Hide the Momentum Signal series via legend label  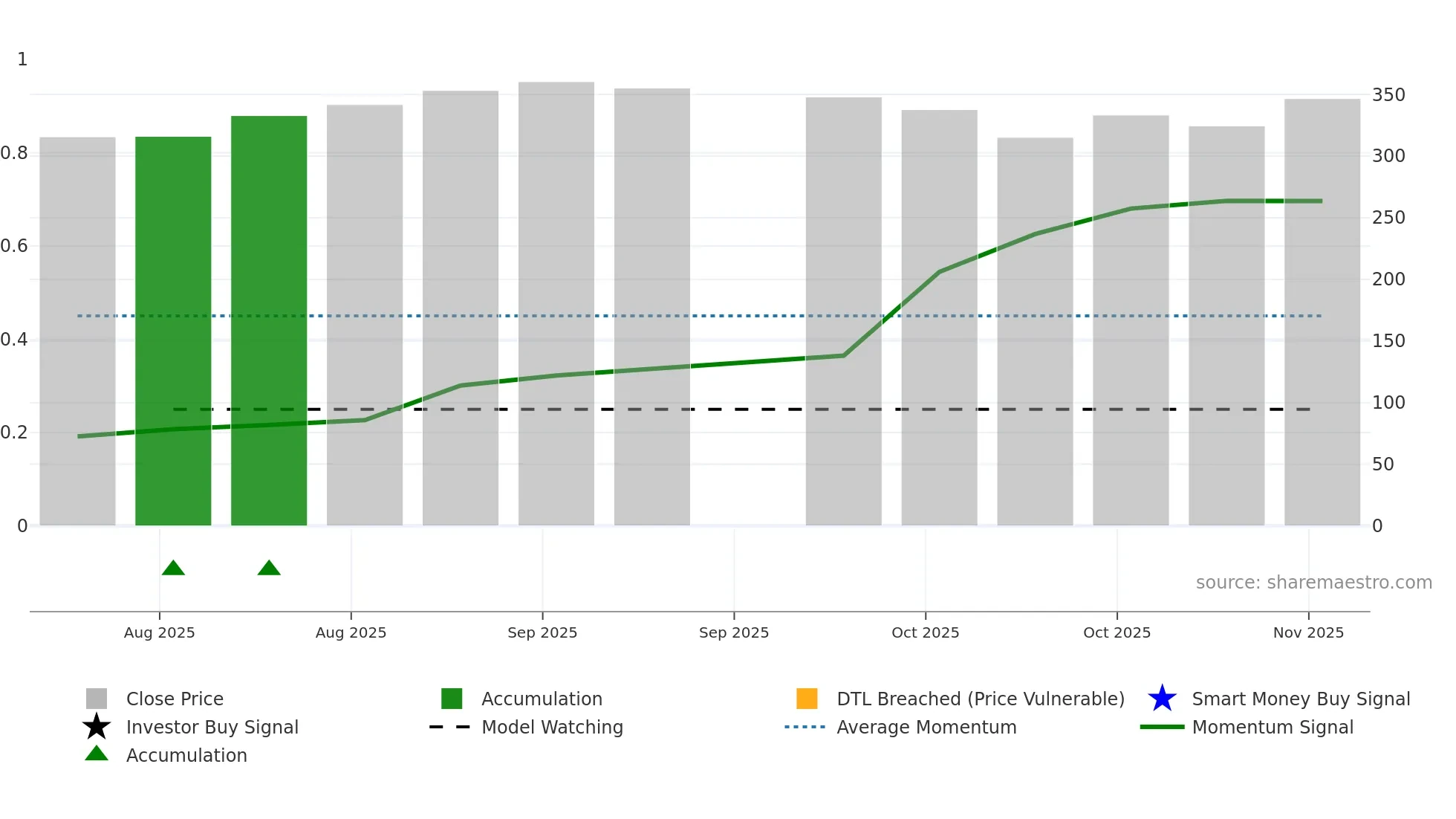point(1273,727)
